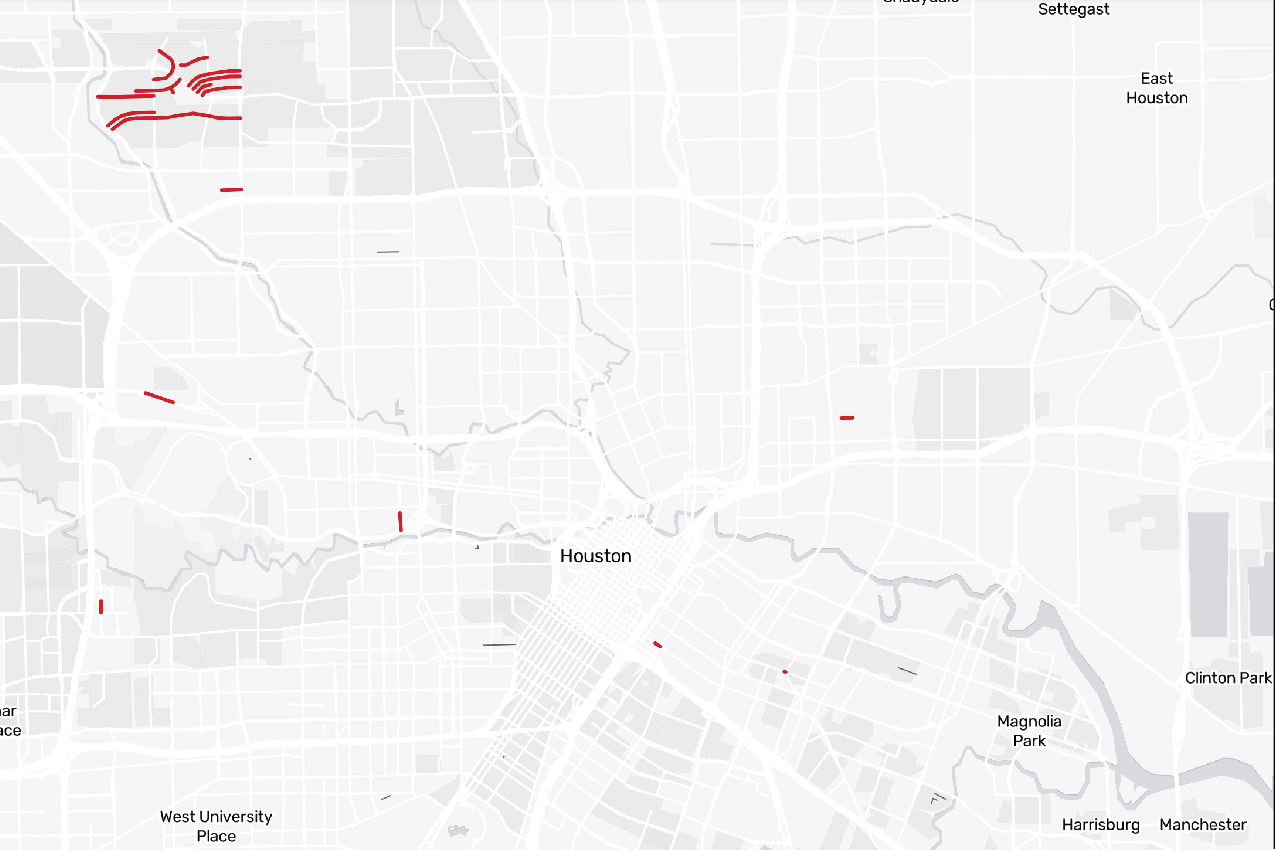Select the Manchester label

1201,825
